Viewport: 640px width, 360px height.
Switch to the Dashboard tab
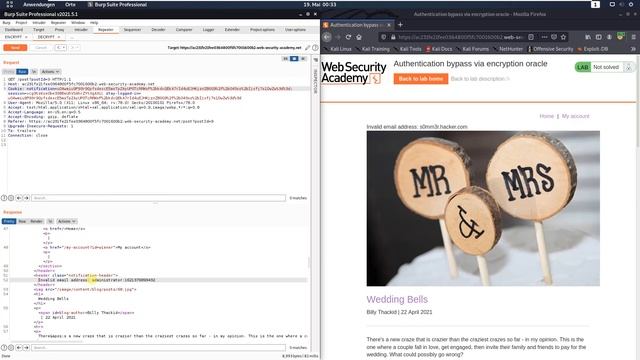pos(14,30)
